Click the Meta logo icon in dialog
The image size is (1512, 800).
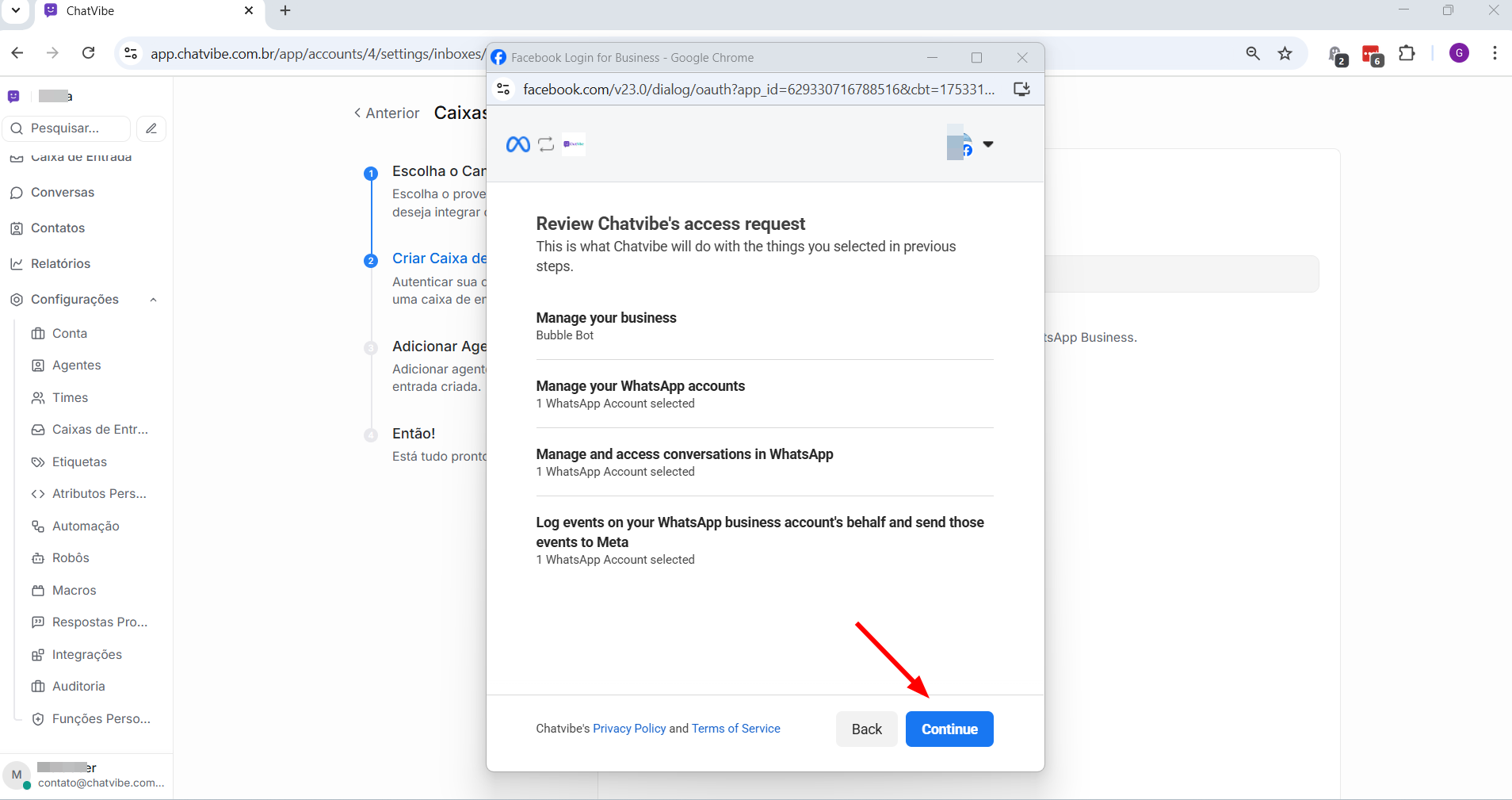click(518, 144)
